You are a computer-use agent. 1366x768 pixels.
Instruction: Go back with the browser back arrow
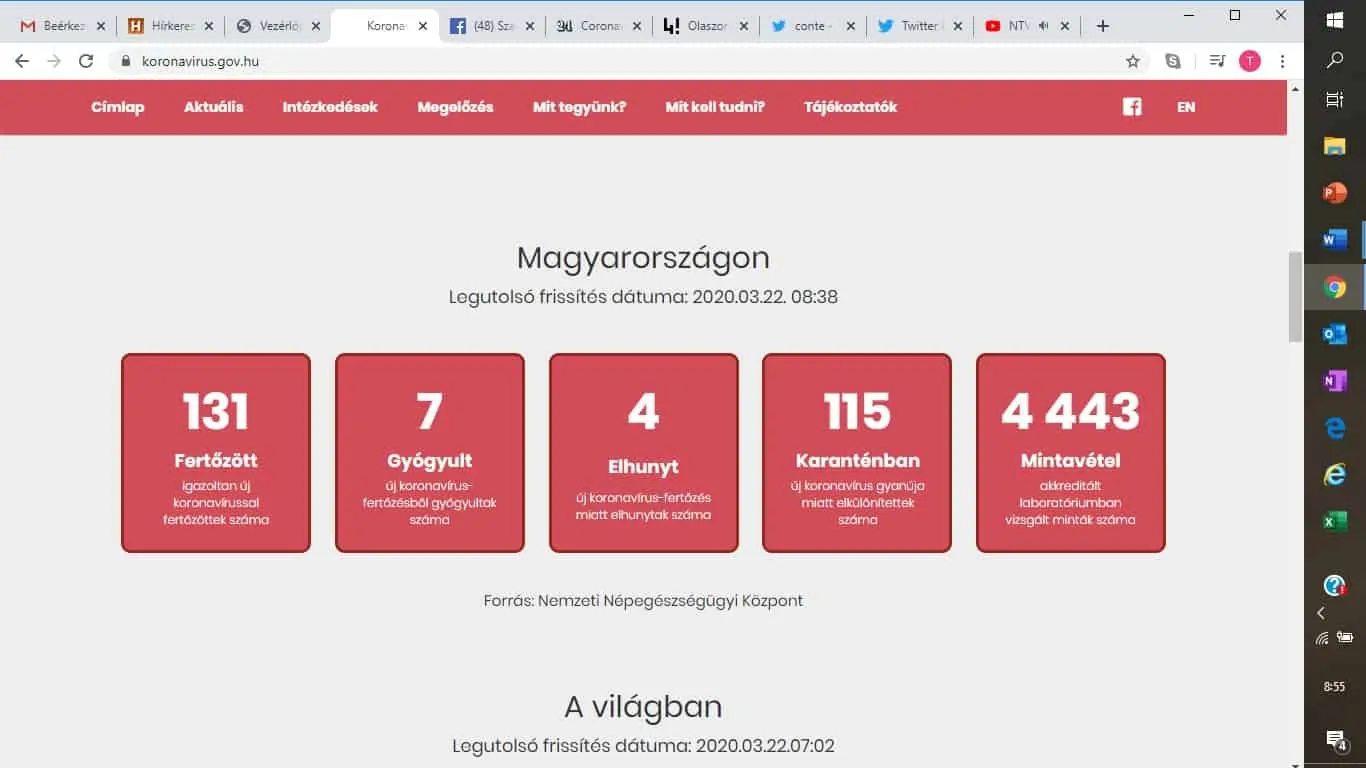coord(22,61)
